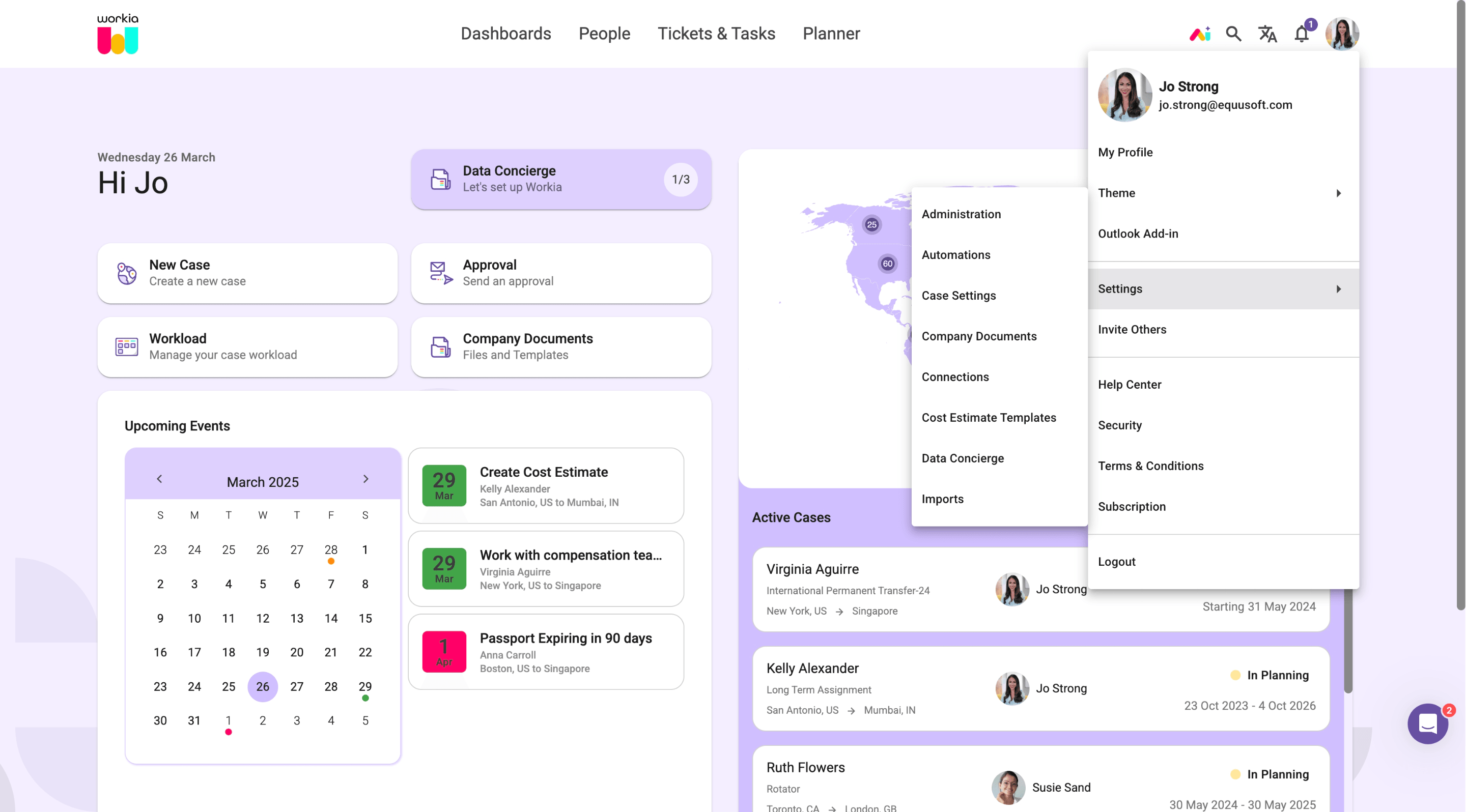
Task: Click the Company Documents card icon
Action: pyautogui.click(x=440, y=347)
